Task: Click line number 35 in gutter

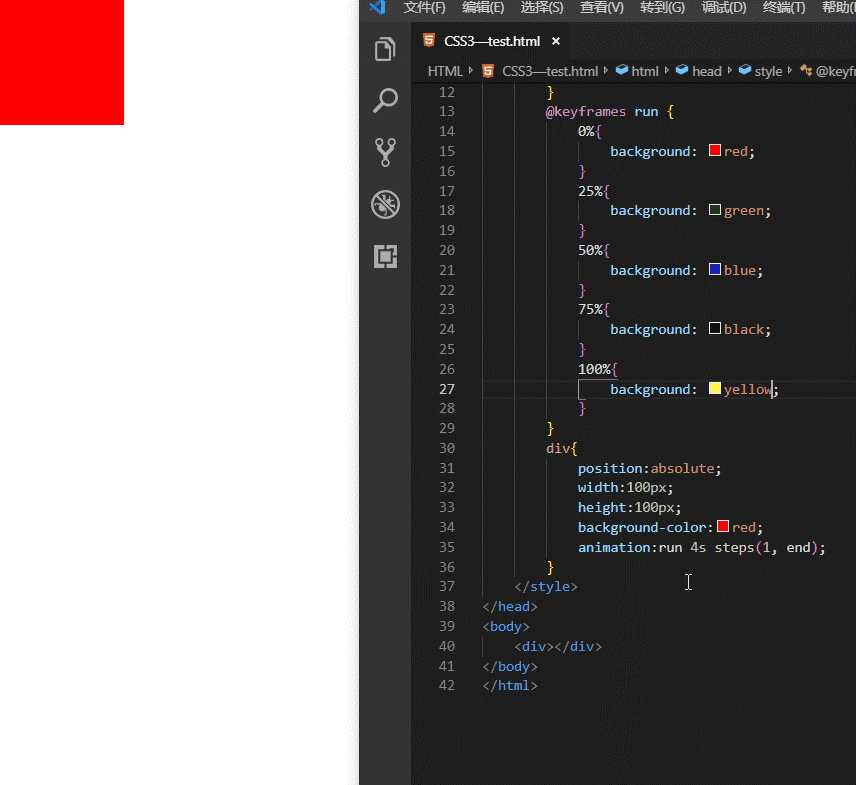Action: click(447, 547)
